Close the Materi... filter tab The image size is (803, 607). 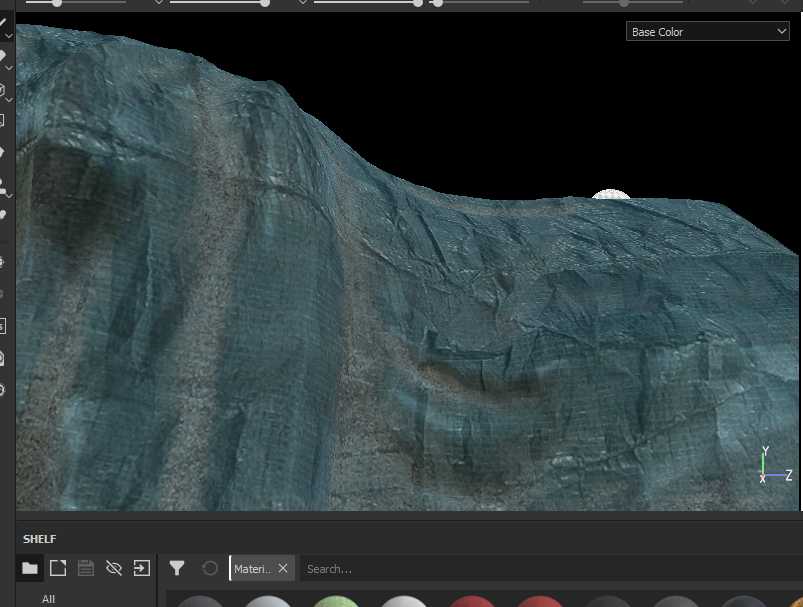[x=283, y=569]
